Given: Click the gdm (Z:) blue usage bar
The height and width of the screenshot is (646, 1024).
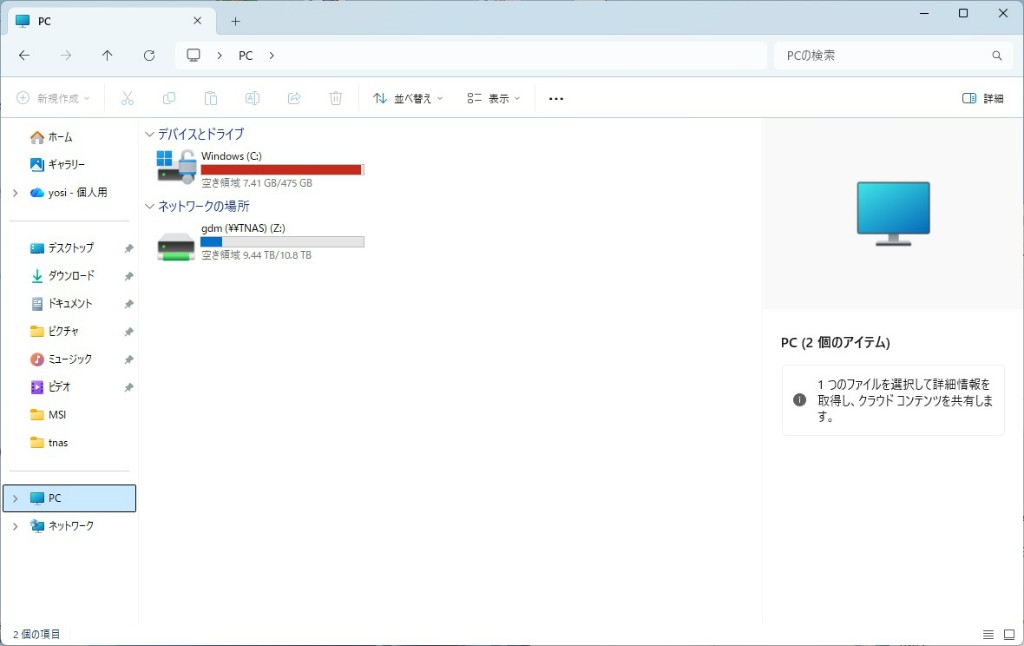Looking at the screenshot, I should [282, 242].
